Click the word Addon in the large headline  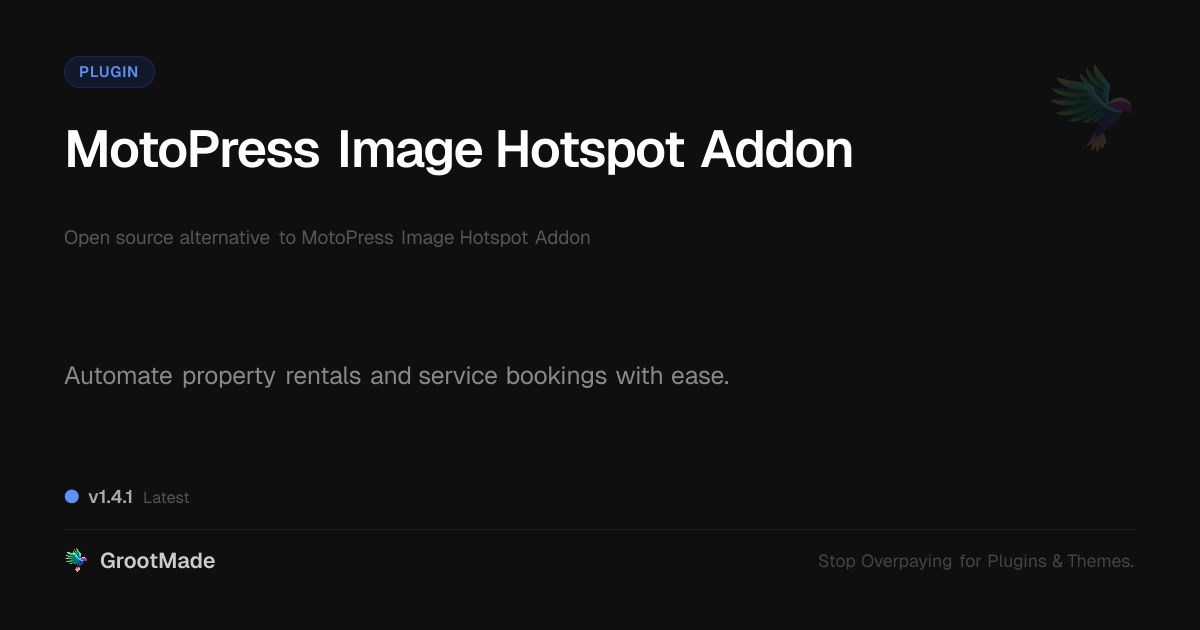(777, 150)
